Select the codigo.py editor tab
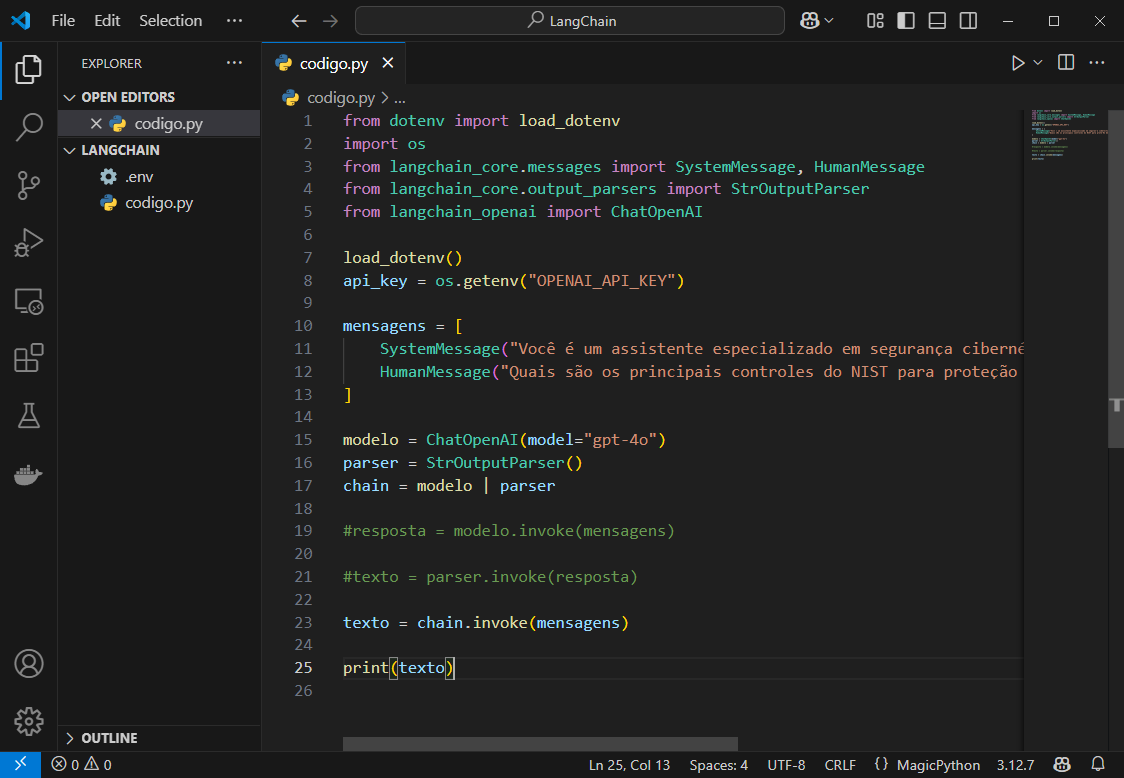 pos(334,63)
